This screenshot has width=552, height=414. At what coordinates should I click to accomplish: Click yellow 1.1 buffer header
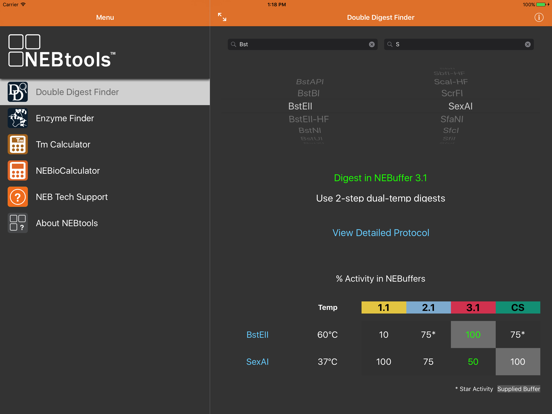(x=384, y=307)
